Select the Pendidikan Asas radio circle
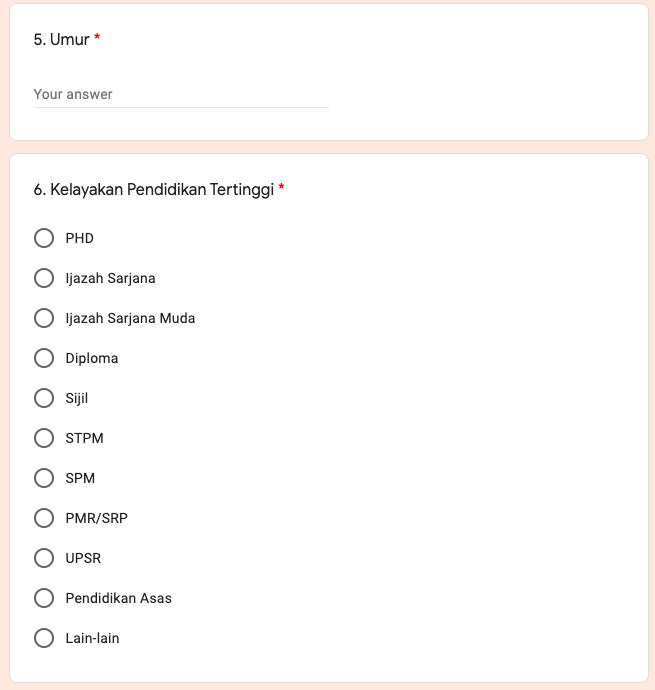 [x=44, y=598]
